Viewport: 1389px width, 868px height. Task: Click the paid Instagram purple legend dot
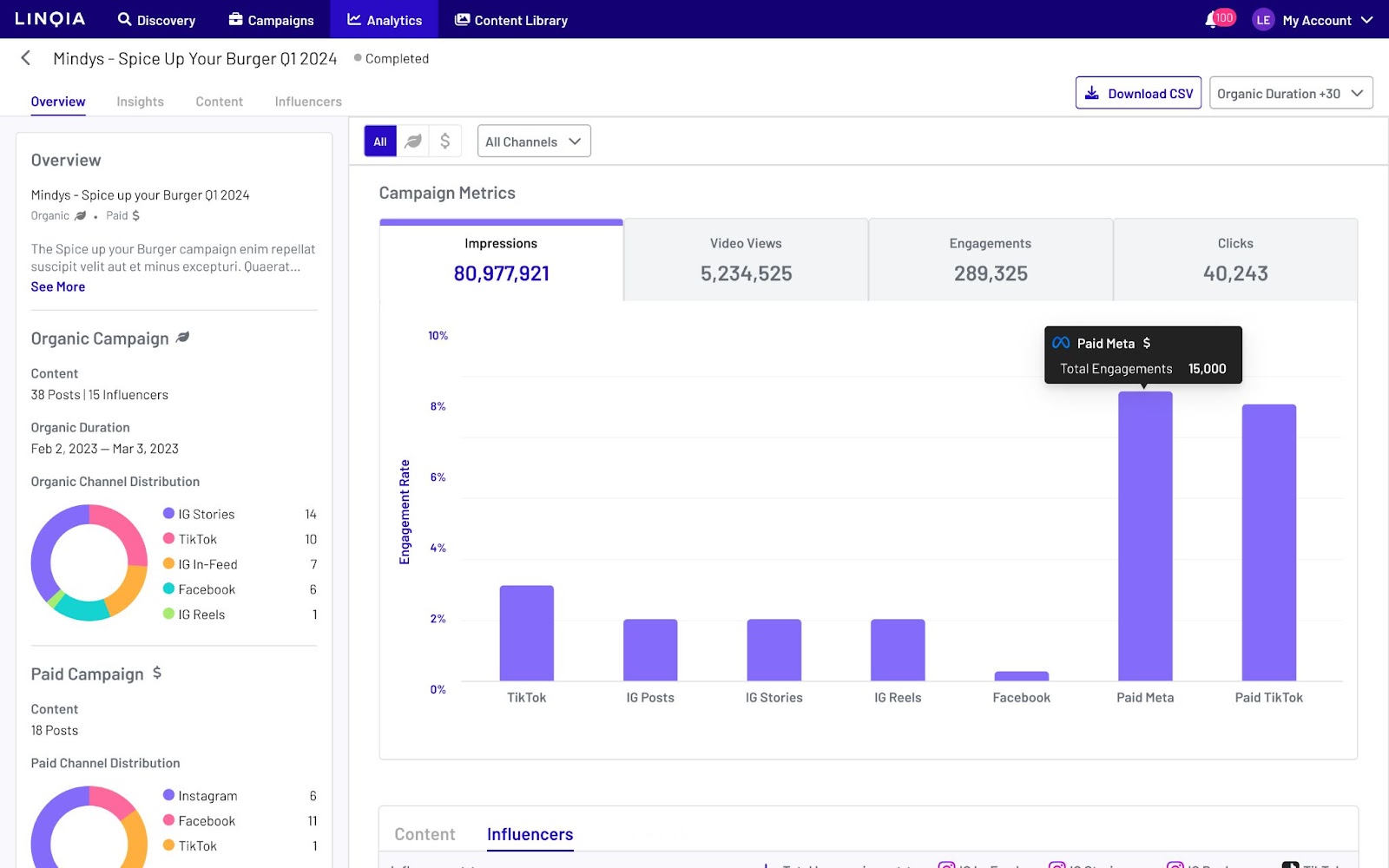coord(168,795)
